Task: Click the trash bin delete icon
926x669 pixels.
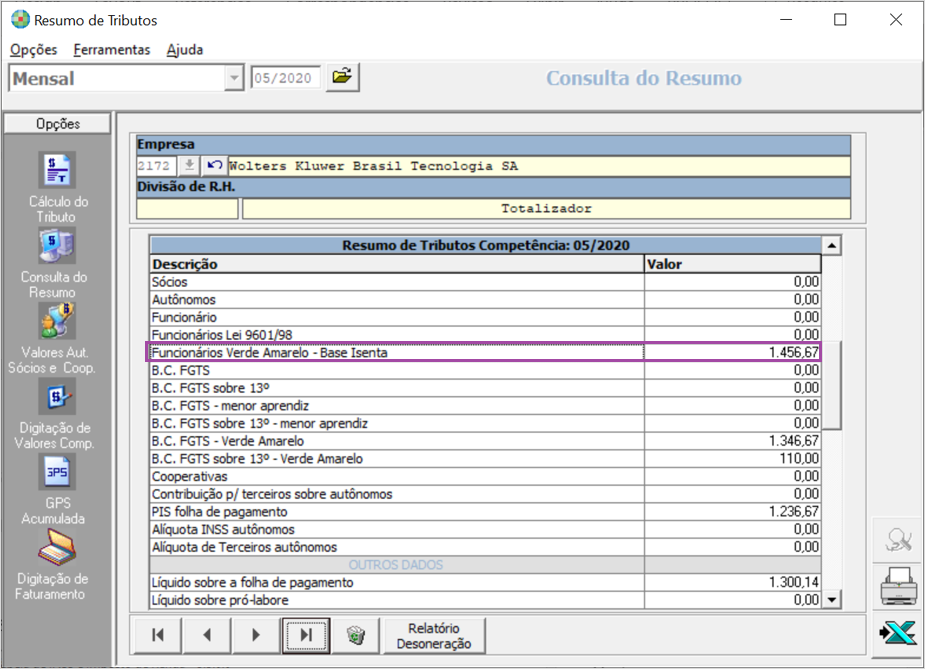Action: [356, 635]
